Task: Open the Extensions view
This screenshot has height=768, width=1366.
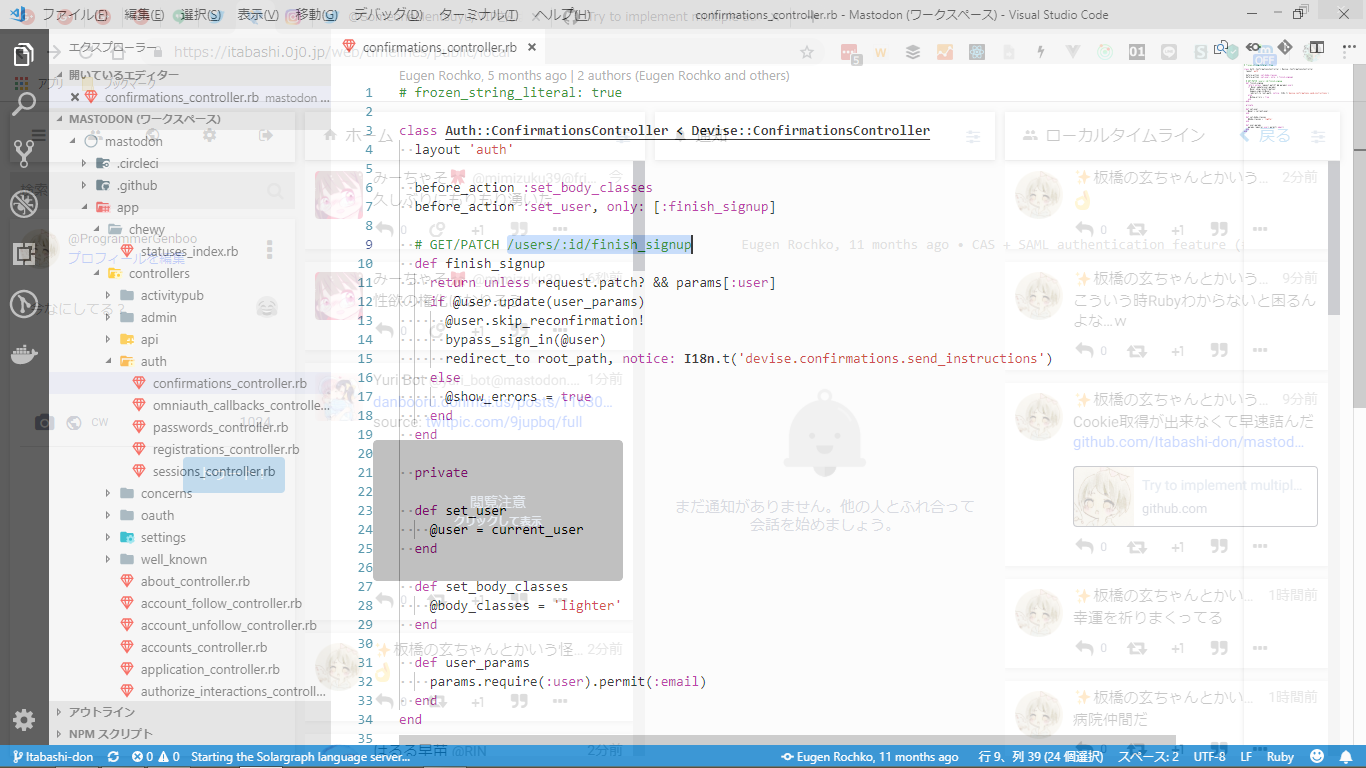Action: [24, 254]
